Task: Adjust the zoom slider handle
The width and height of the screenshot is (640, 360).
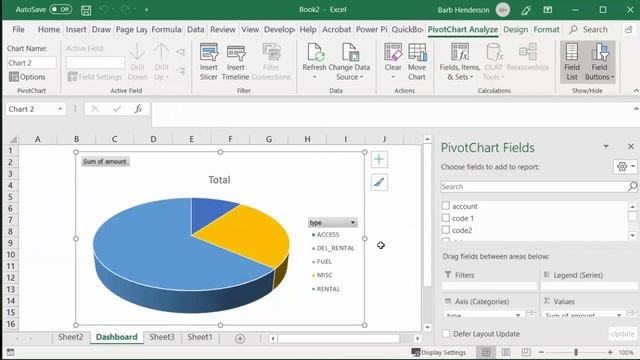Action: pyautogui.click(x=576, y=352)
